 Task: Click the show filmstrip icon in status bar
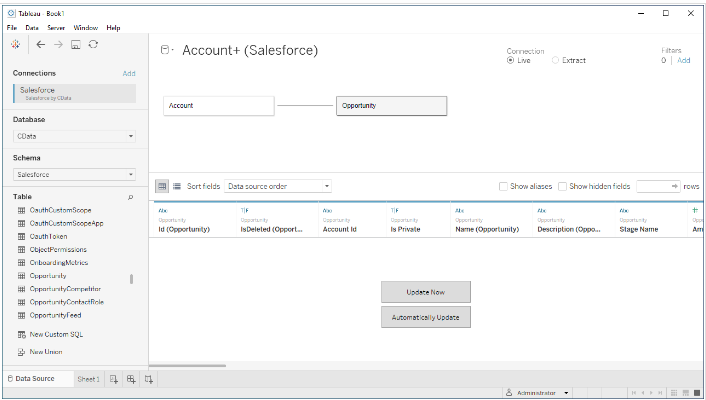(x=686, y=393)
